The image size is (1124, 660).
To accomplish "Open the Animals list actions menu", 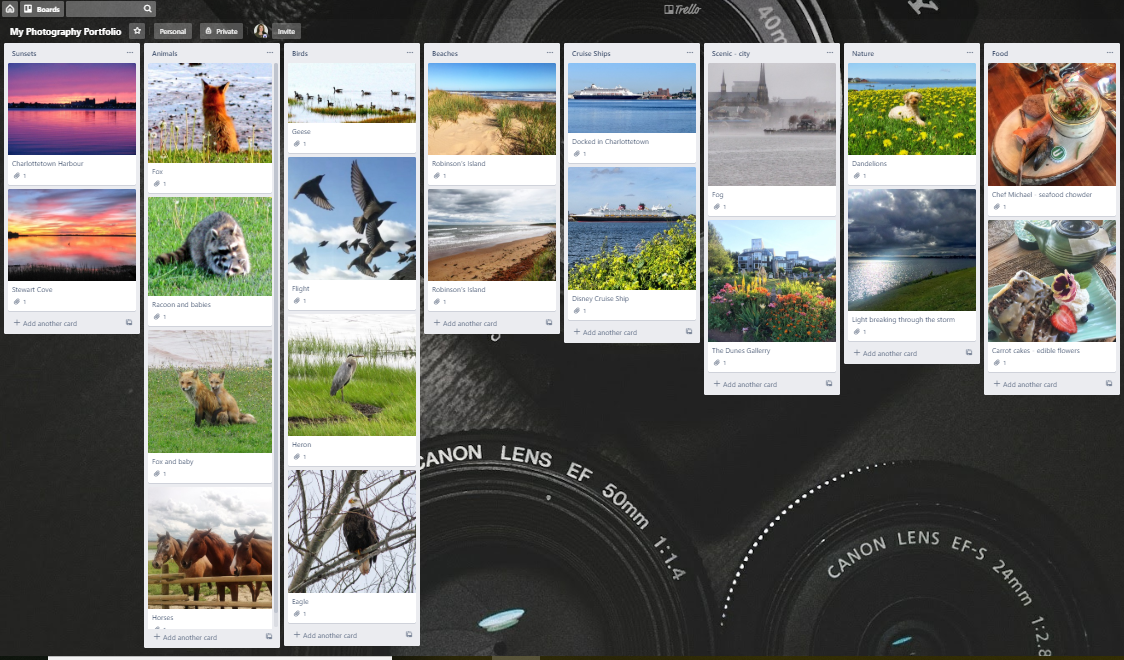I will pyautogui.click(x=270, y=53).
